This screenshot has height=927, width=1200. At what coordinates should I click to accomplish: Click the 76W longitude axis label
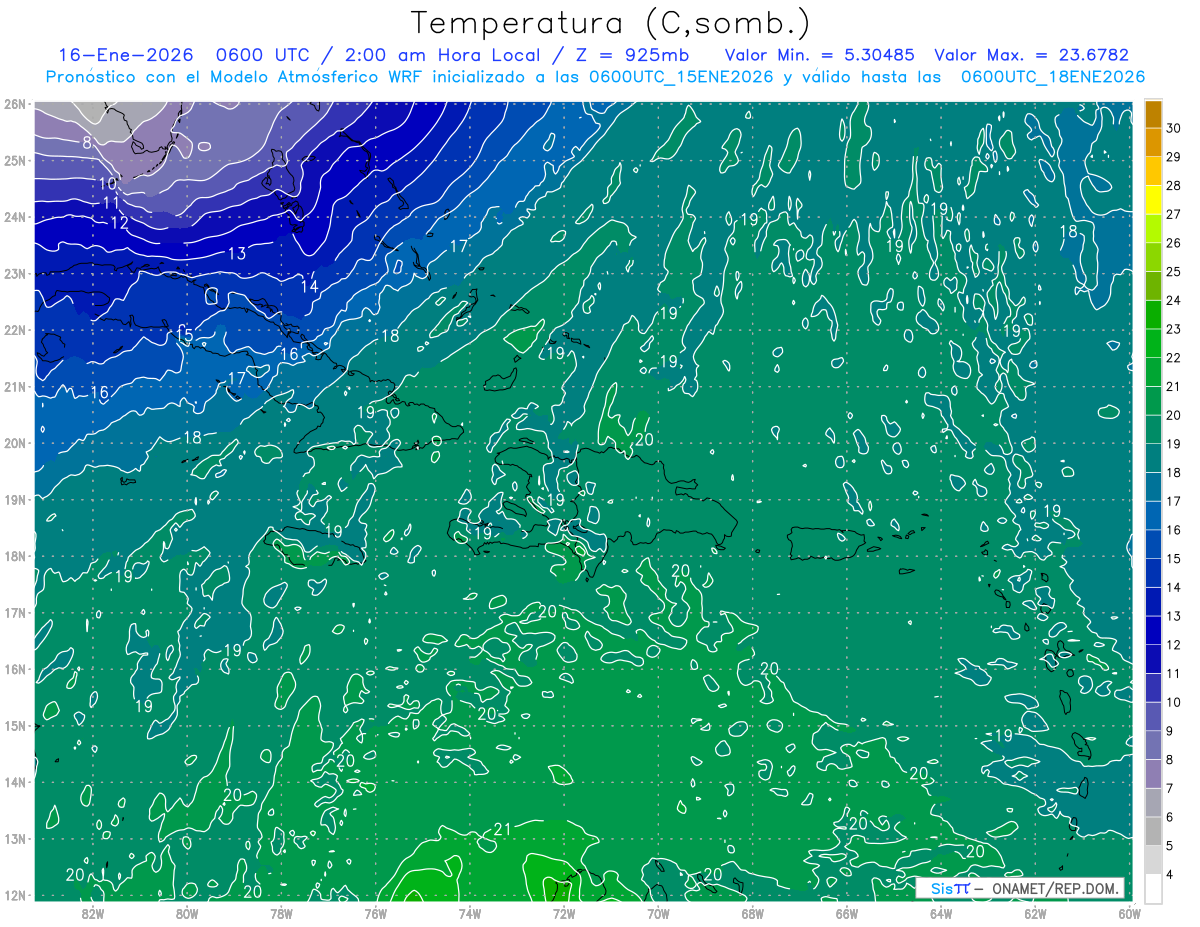click(x=375, y=913)
